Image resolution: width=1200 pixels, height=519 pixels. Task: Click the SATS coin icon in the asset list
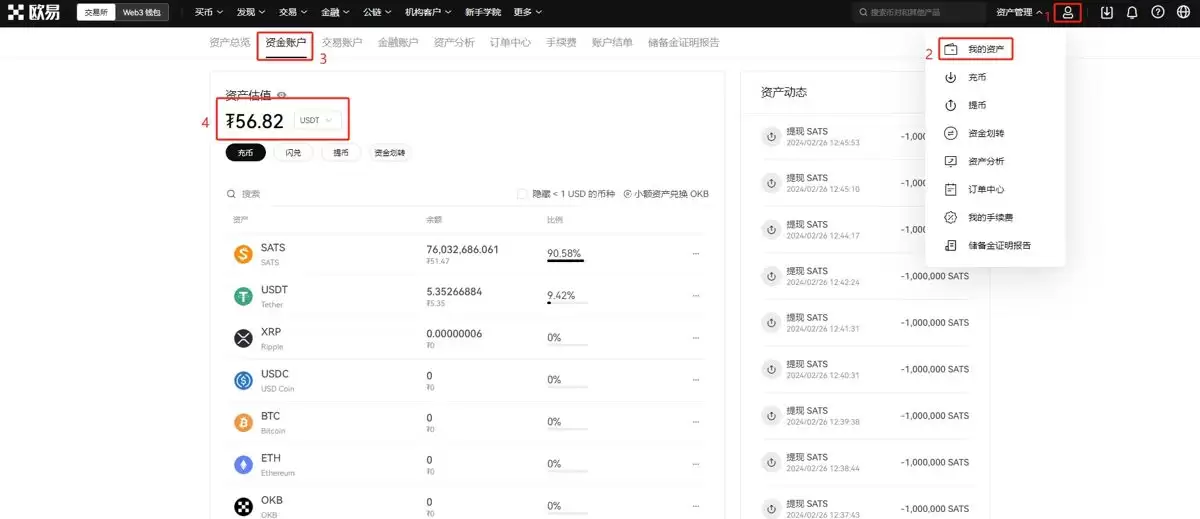[x=243, y=254]
